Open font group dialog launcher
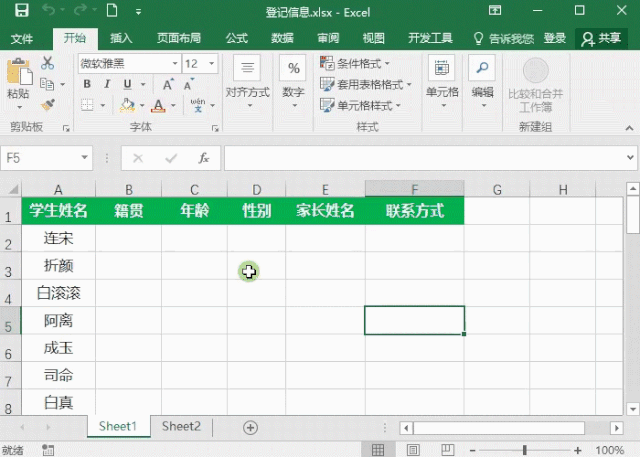 click(x=215, y=129)
